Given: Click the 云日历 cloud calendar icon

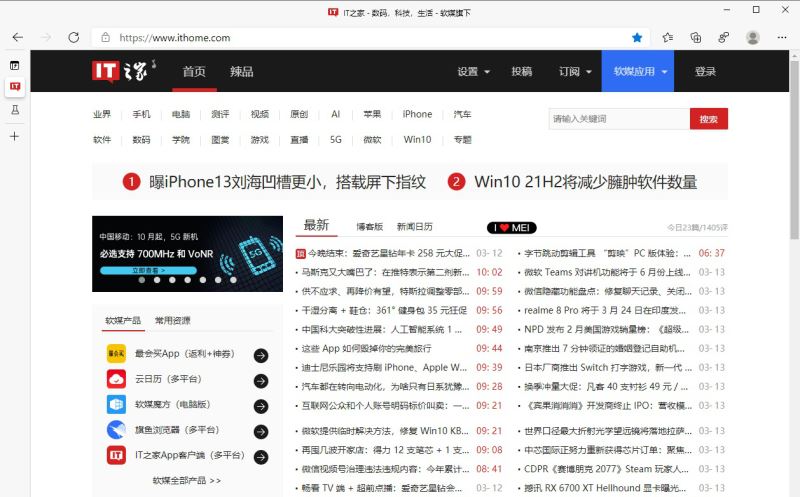Looking at the screenshot, I should tap(116, 379).
